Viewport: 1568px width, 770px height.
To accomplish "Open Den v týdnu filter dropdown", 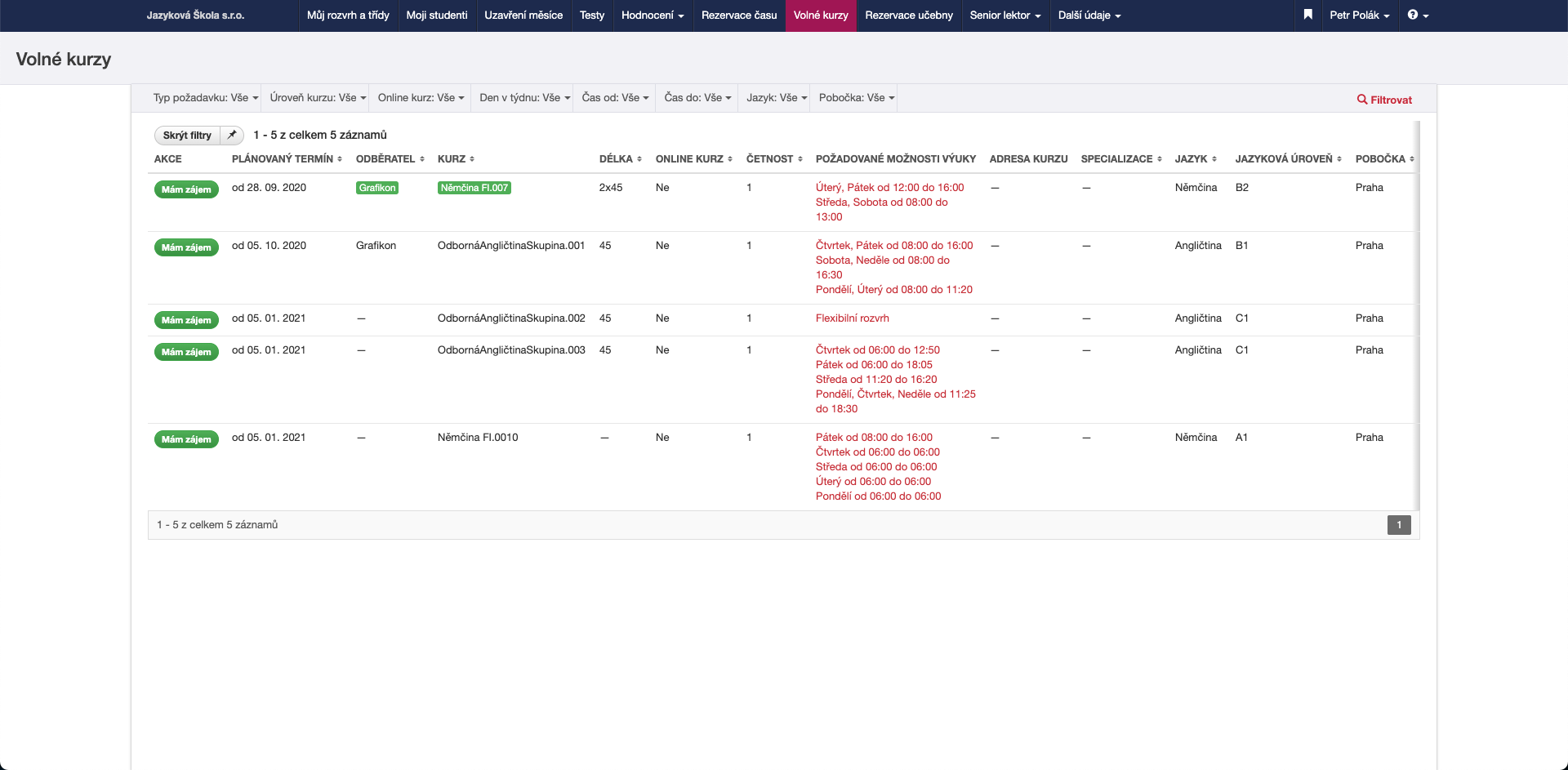I will tap(524, 97).
